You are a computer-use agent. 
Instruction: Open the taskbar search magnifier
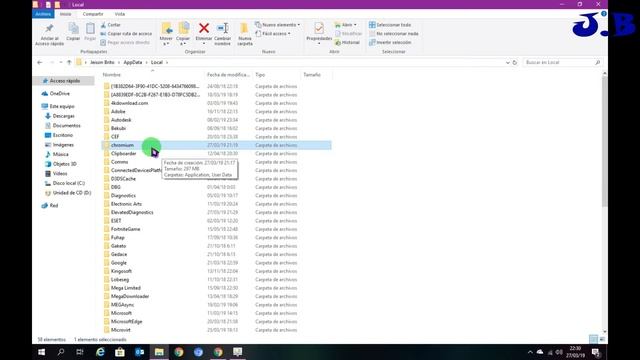61,352
